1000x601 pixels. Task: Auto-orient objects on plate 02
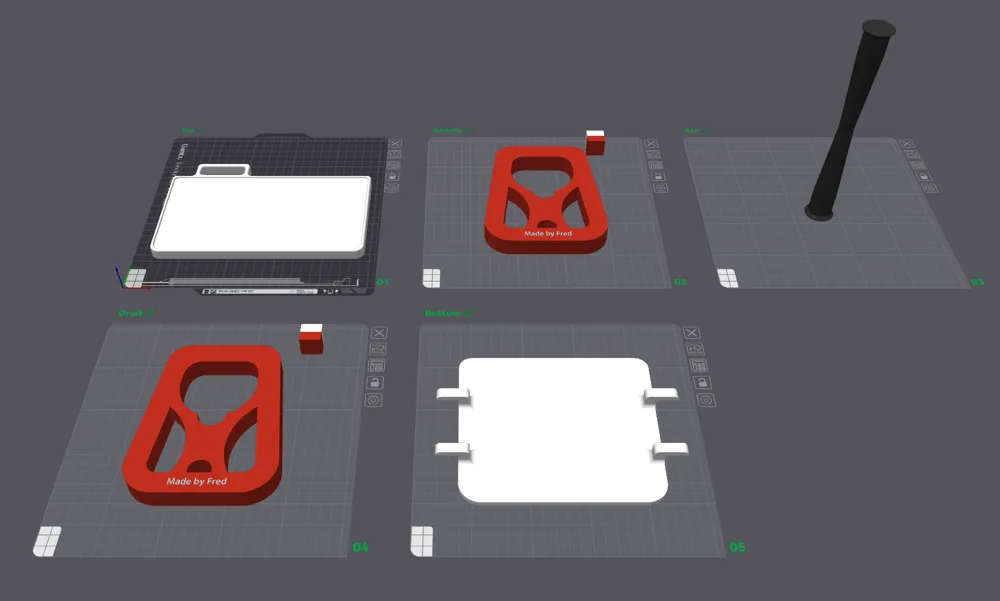tap(653, 154)
